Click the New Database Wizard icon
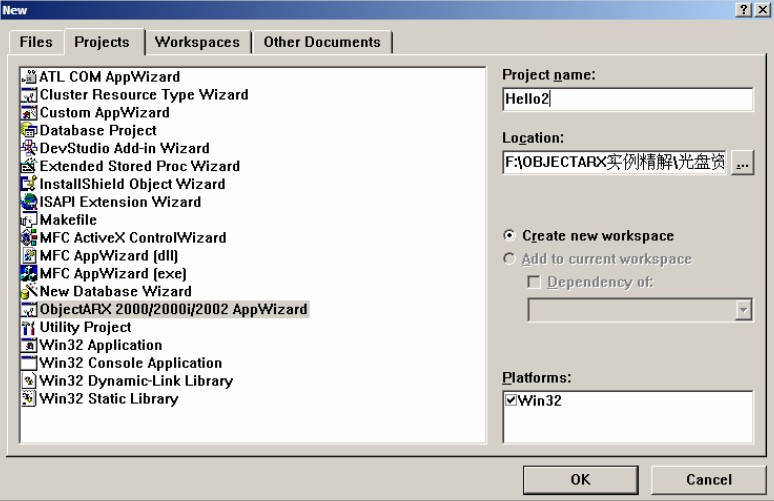 (x=29, y=292)
